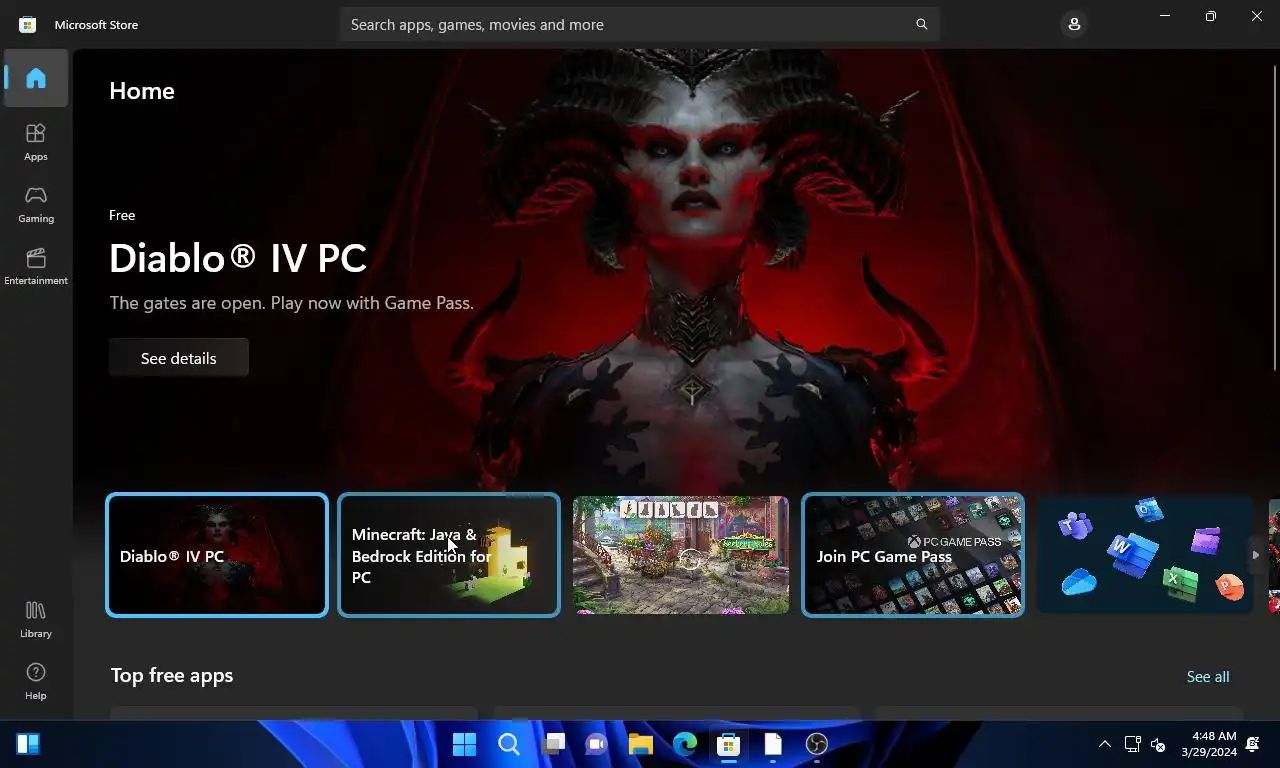Click the See details button
The height and width of the screenshot is (768, 1280).
pyautogui.click(x=179, y=358)
